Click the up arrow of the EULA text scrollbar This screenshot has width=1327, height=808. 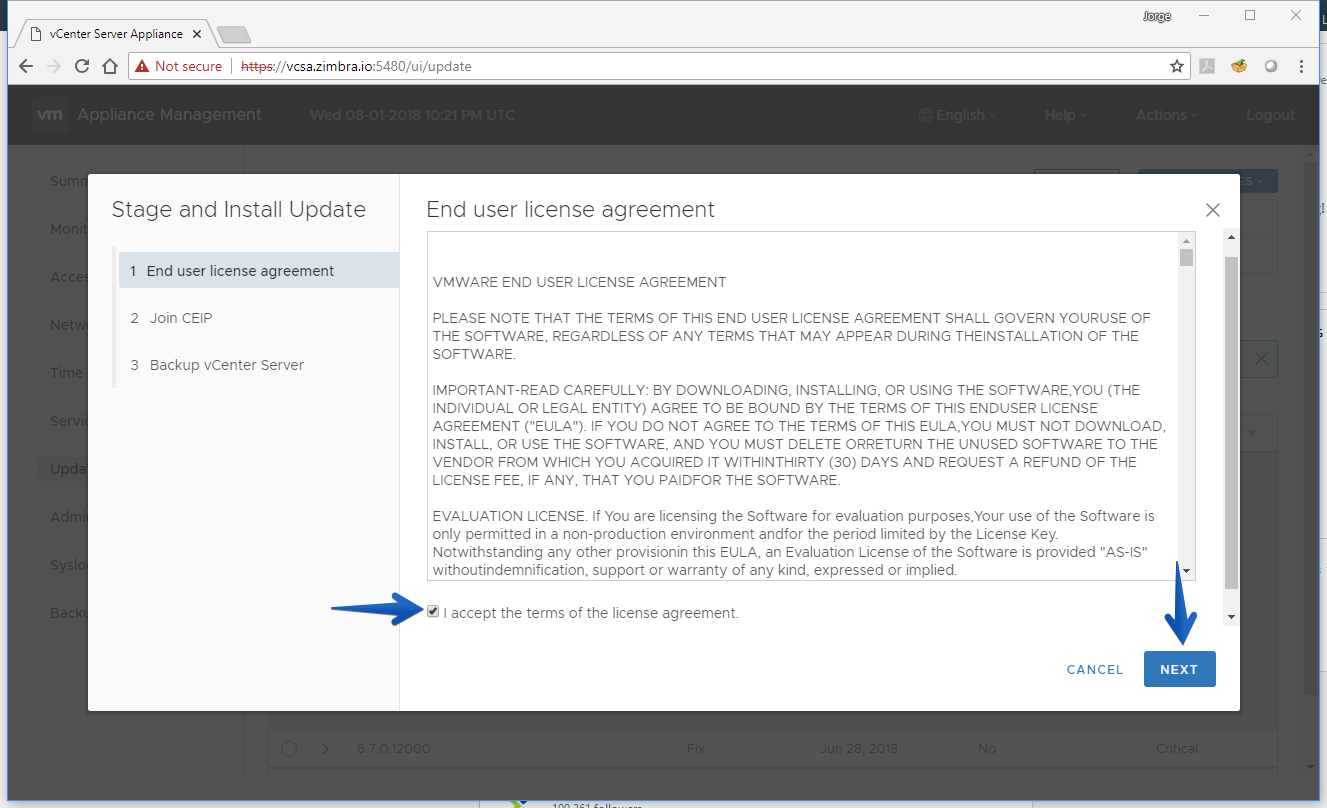tap(1187, 241)
